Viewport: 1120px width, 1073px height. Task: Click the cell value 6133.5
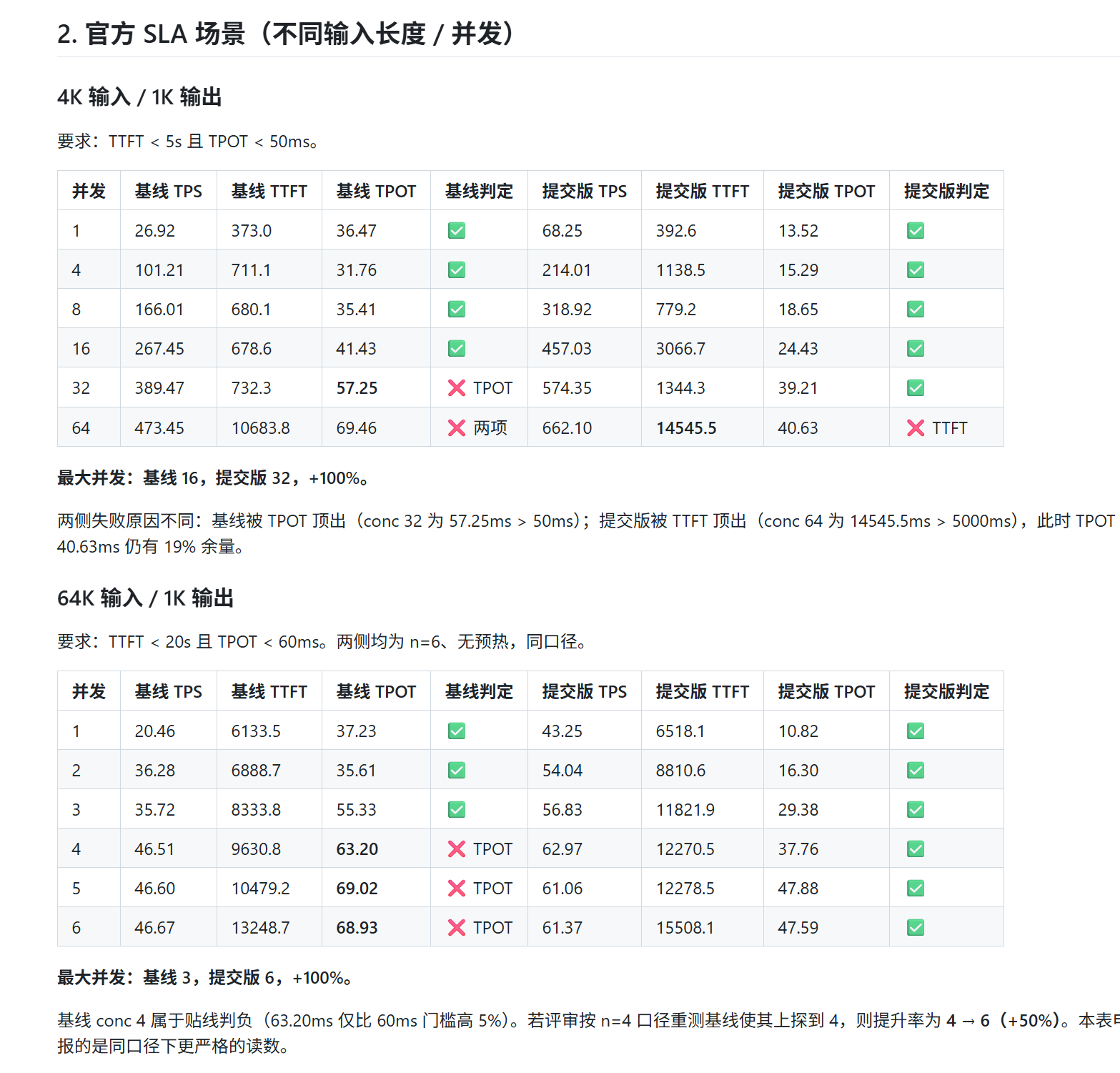(256, 731)
